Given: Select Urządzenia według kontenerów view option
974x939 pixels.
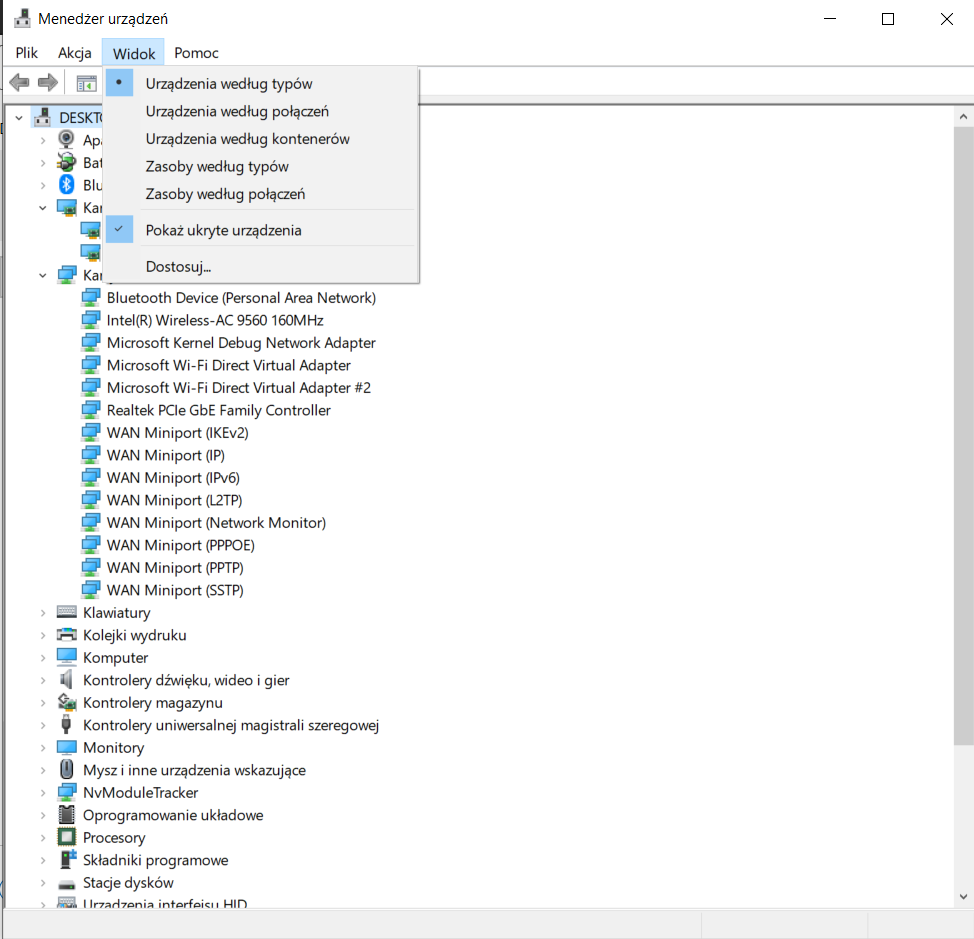Looking at the screenshot, I should (261, 138).
